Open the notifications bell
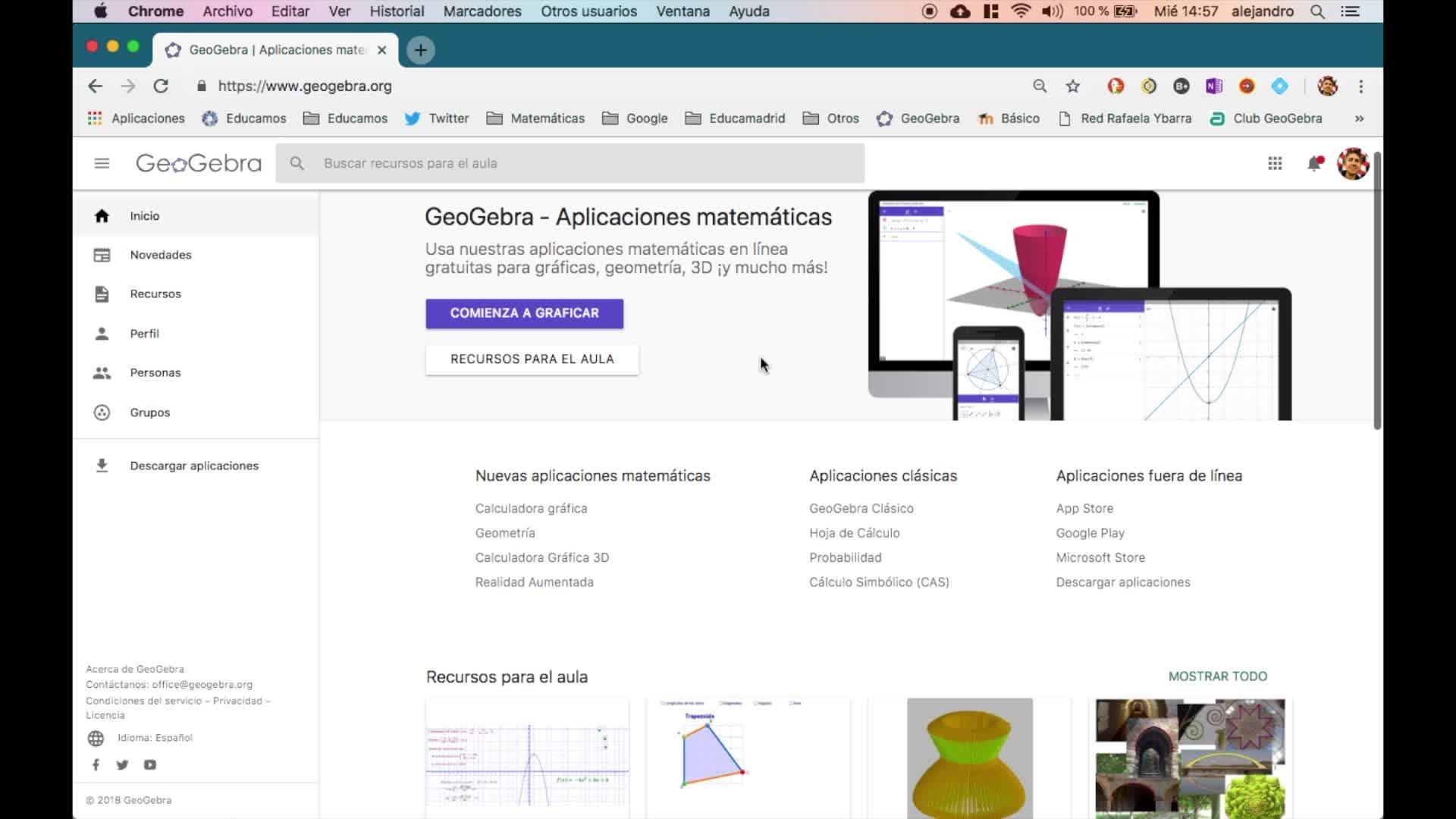Viewport: 1456px width, 819px height. coord(1314,163)
